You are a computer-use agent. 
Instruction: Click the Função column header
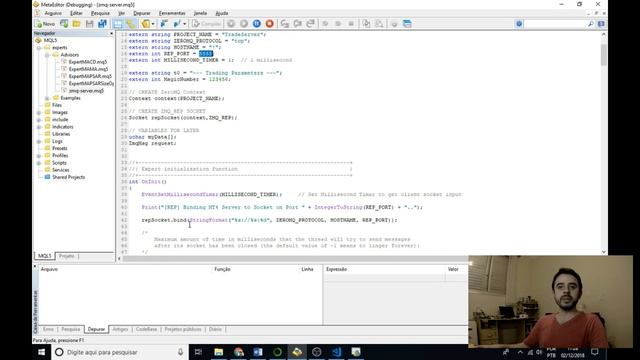222,269
